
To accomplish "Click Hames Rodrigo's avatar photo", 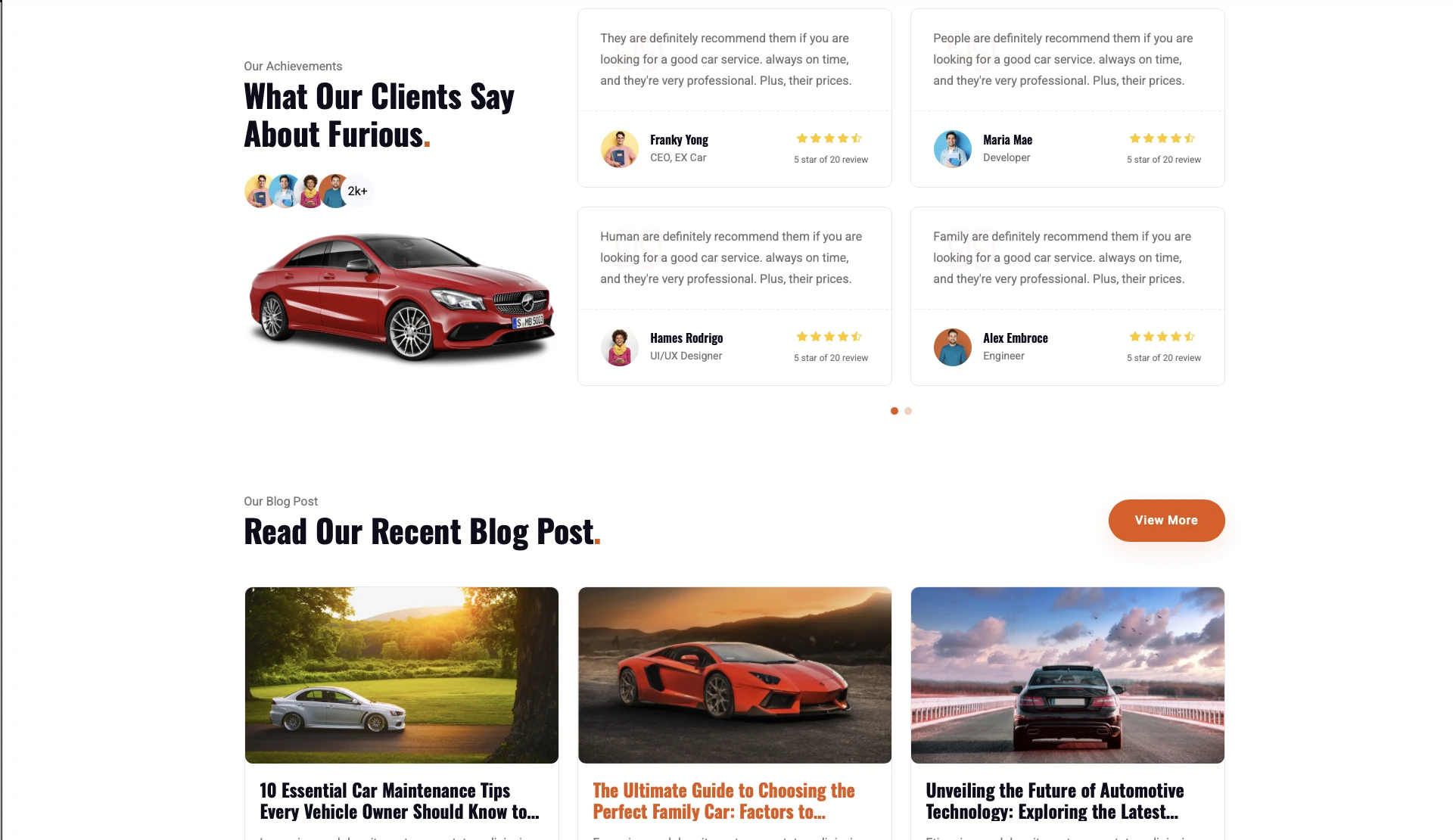I will (x=619, y=347).
